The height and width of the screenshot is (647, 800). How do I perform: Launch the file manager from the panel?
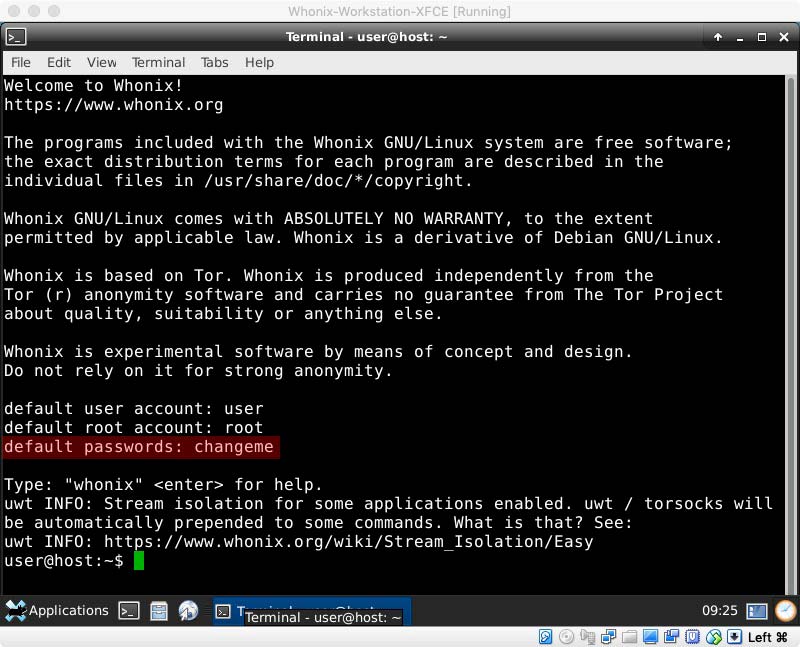(x=158, y=611)
